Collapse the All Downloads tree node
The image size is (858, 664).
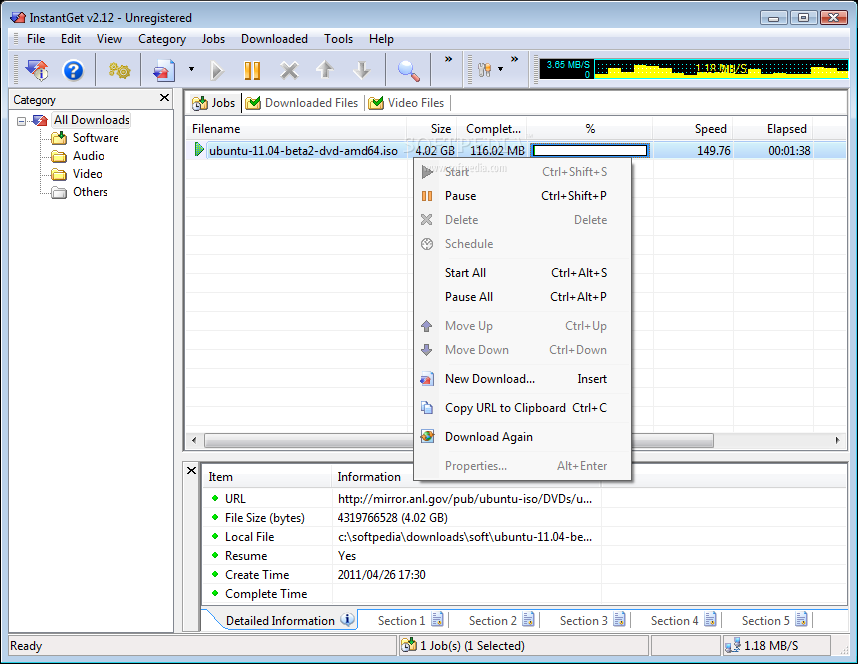[21, 121]
